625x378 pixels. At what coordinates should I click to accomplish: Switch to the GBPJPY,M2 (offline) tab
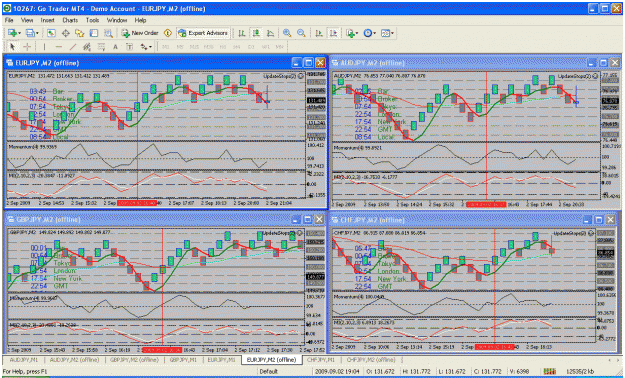(x=134, y=360)
